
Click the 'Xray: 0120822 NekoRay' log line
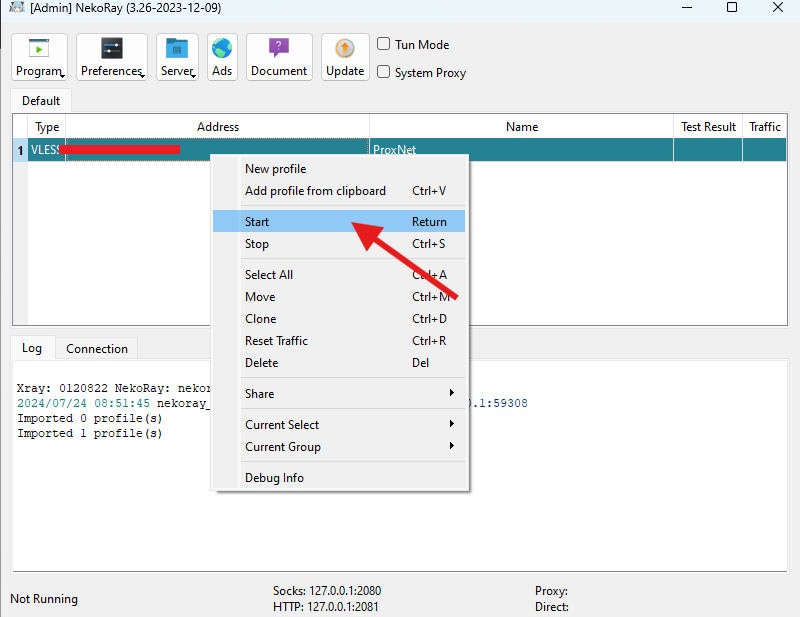coord(114,388)
